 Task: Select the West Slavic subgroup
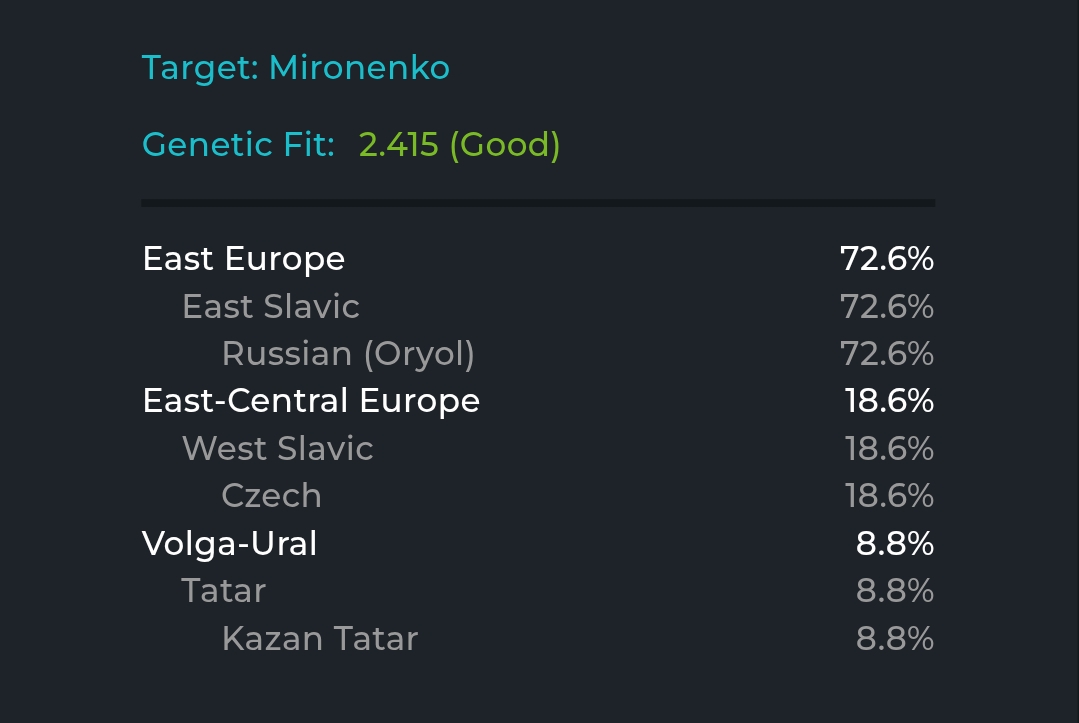click(277, 449)
